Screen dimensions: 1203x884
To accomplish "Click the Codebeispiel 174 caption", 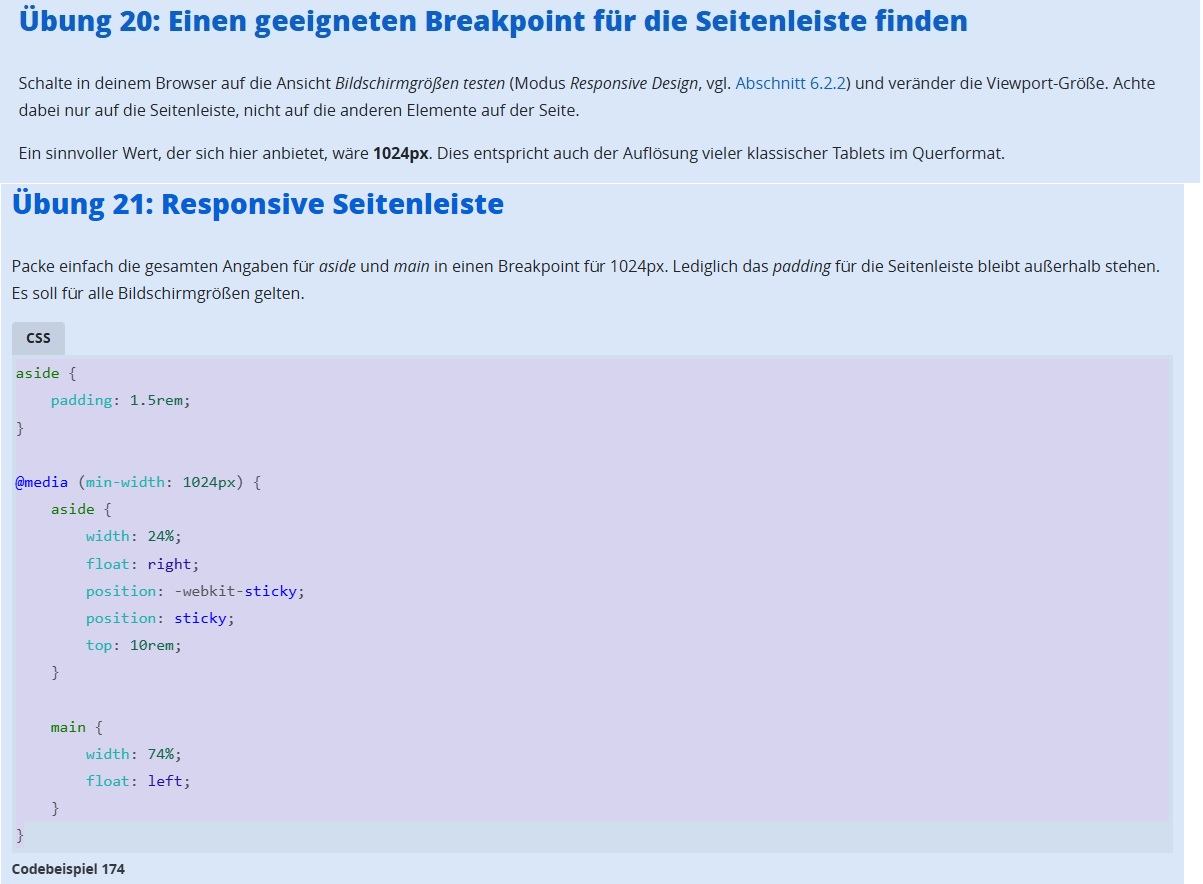I will 68,869.
